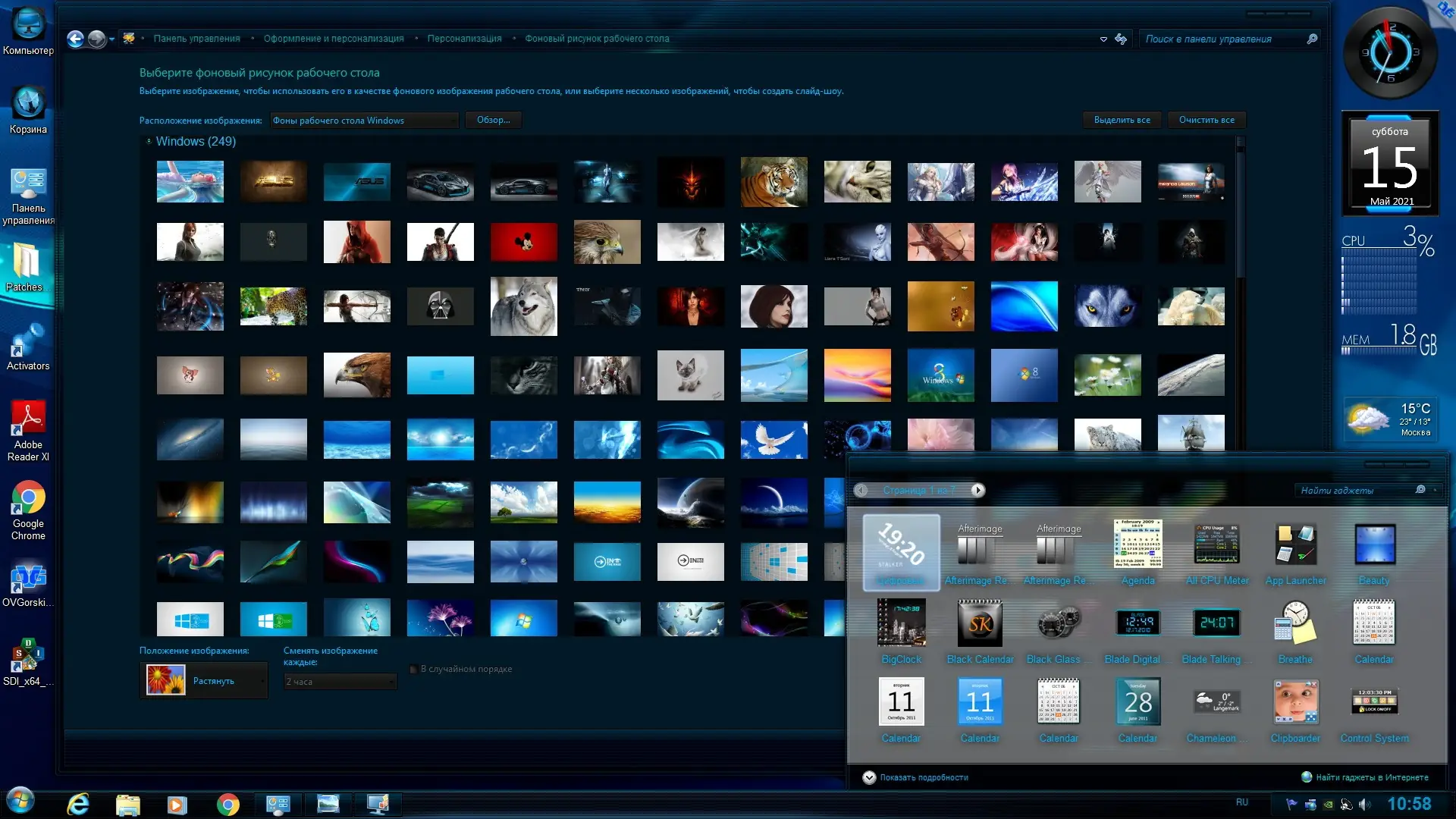Select the App Launcher gadget icon
This screenshot has height=819, width=1456.
pos(1295,546)
